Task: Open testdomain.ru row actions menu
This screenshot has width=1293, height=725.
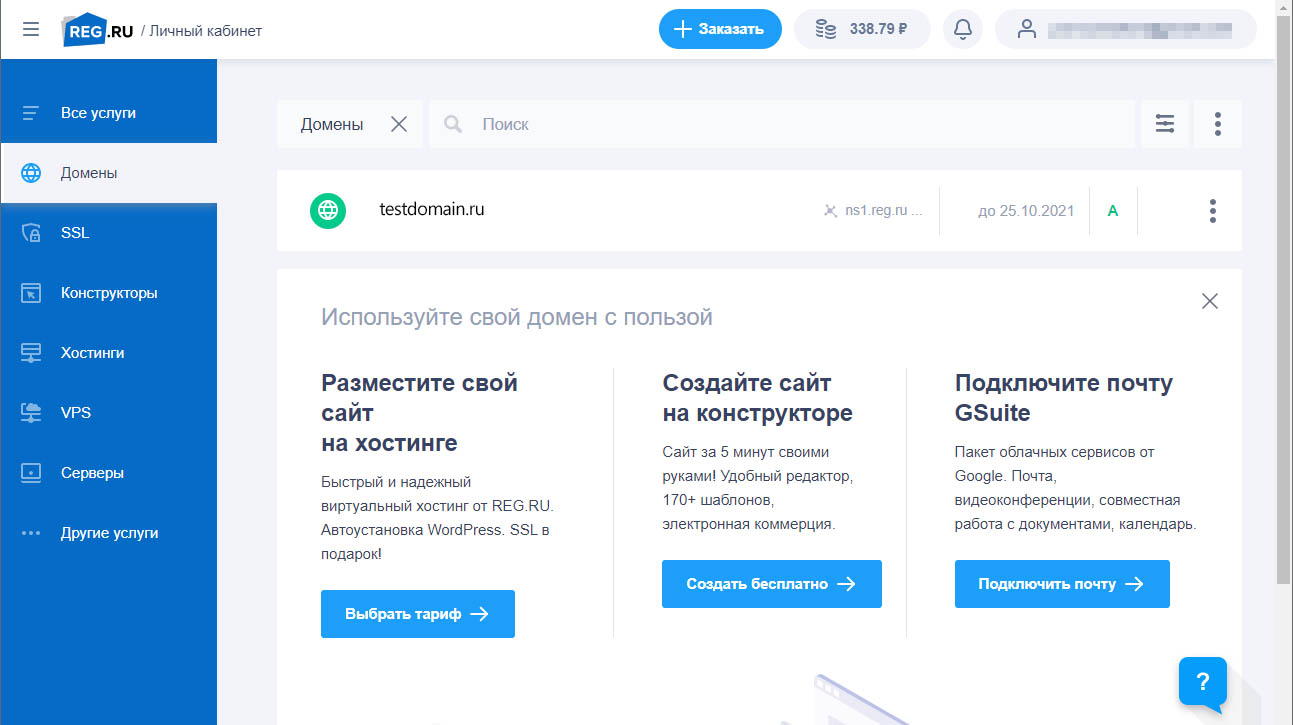Action: tap(1213, 211)
